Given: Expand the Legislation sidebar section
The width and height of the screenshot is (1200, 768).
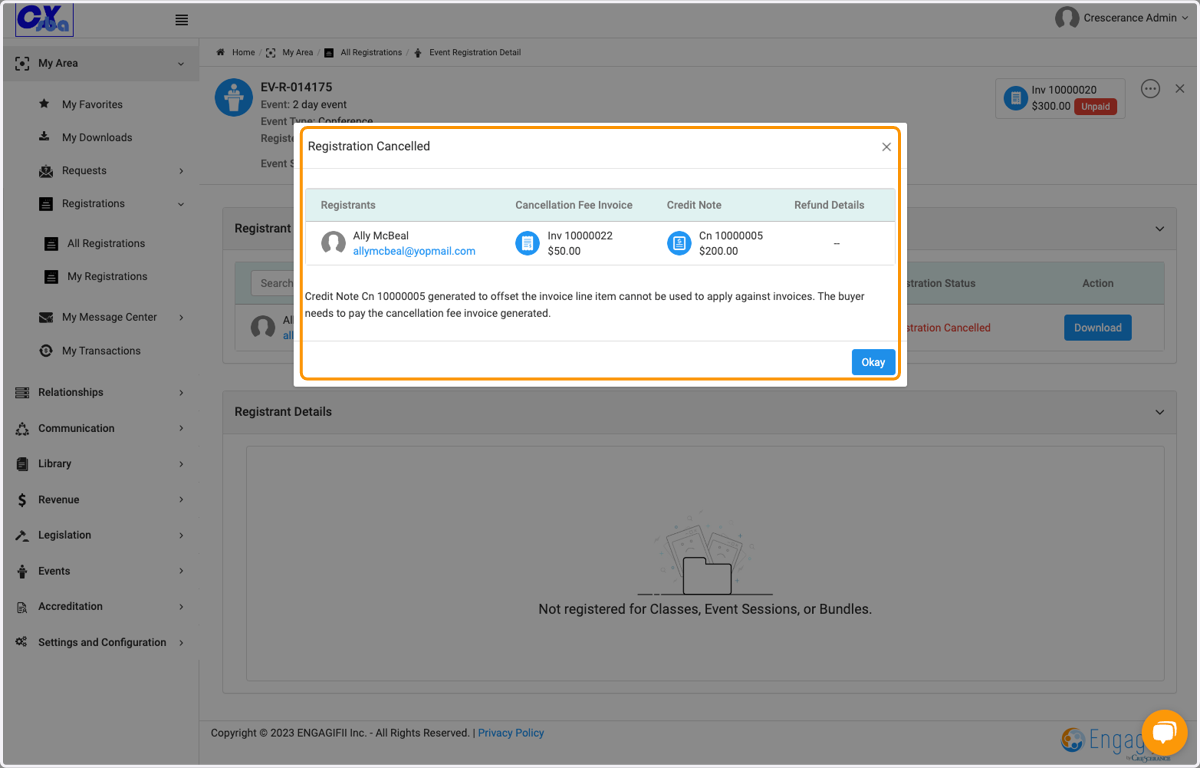Looking at the screenshot, I should click(x=181, y=536).
